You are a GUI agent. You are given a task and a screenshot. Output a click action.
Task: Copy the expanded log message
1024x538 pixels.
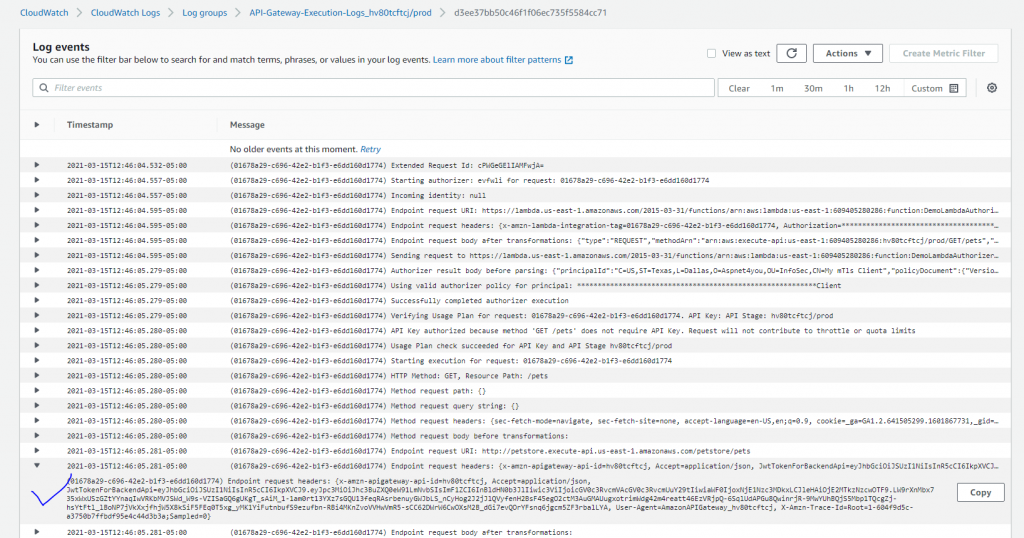tap(980, 492)
